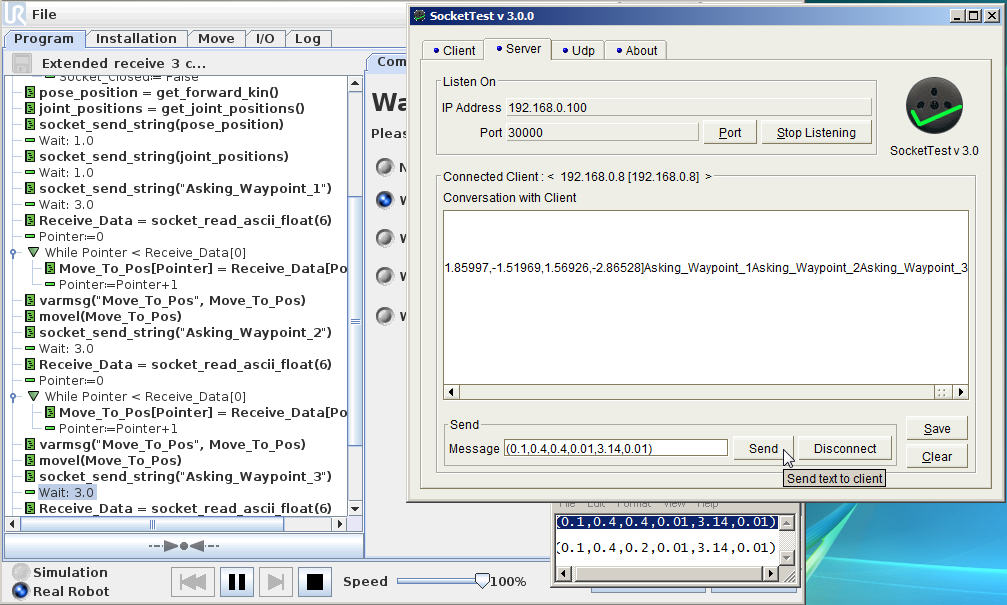Switch to the Log tab
Image resolution: width=1007 pixels, height=605 pixels.
pos(308,39)
